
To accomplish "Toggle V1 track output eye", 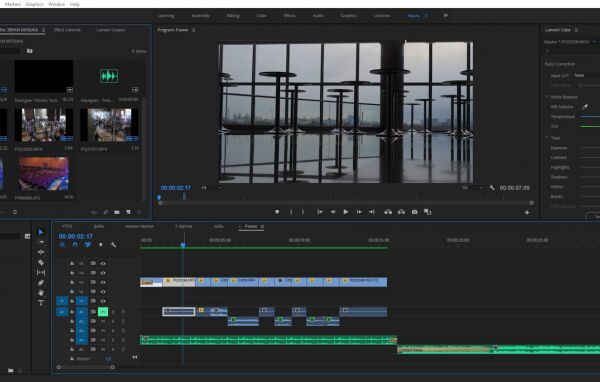I will [103, 301].
